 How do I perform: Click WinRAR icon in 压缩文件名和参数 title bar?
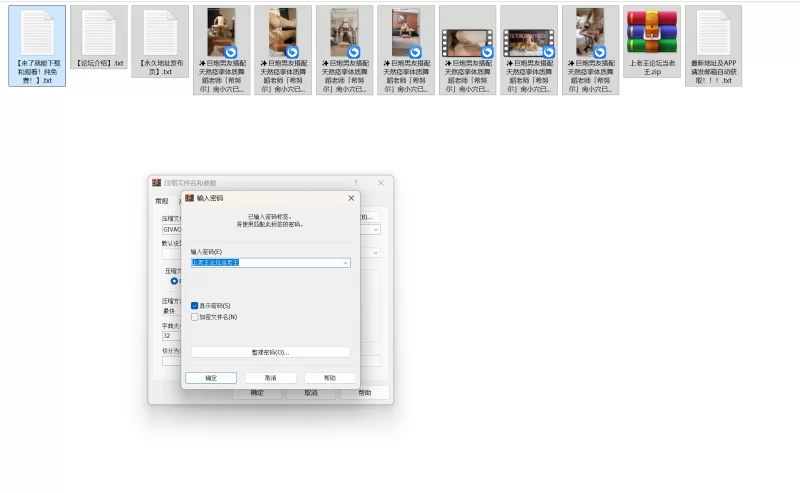(157, 183)
